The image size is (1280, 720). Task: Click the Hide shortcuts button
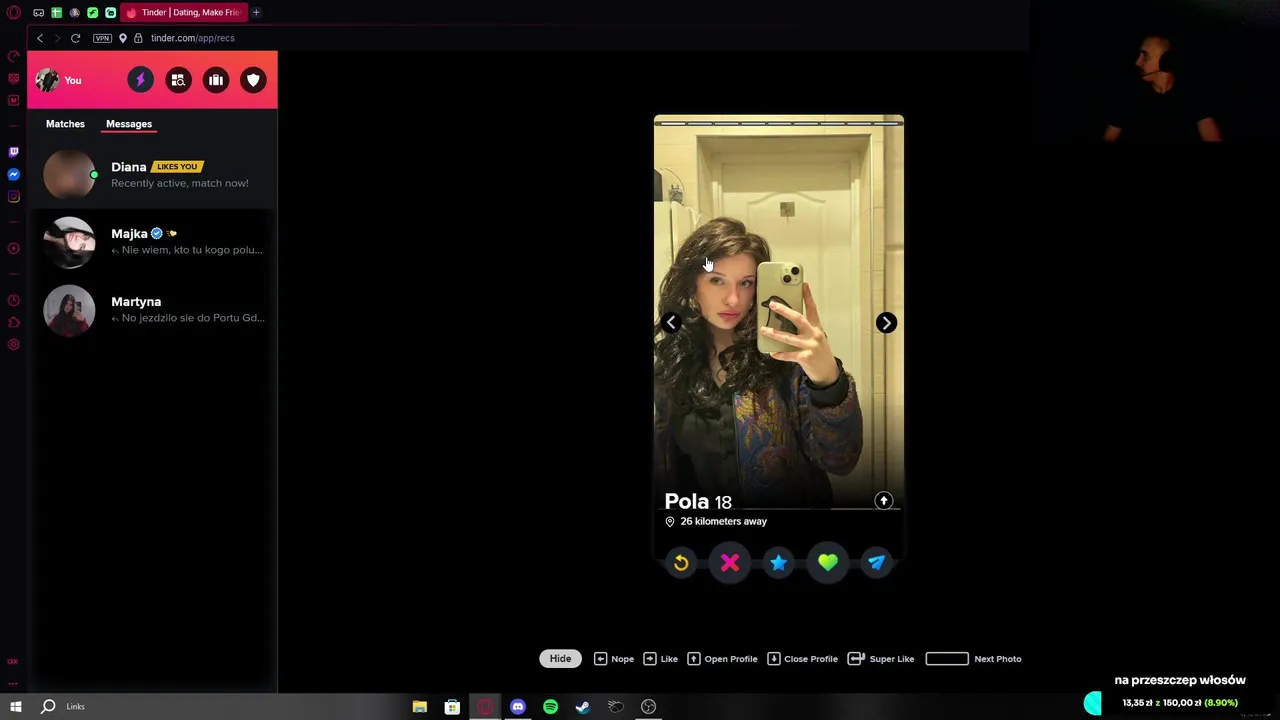point(560,658)
